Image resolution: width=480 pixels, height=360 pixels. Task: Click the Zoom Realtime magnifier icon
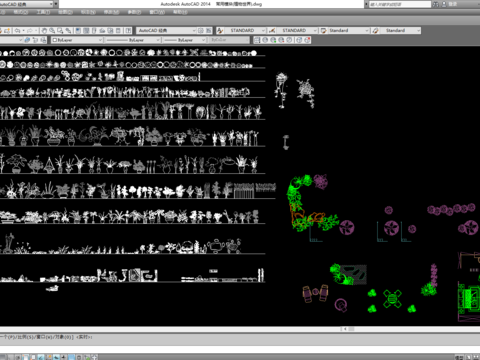coord(52,31)
